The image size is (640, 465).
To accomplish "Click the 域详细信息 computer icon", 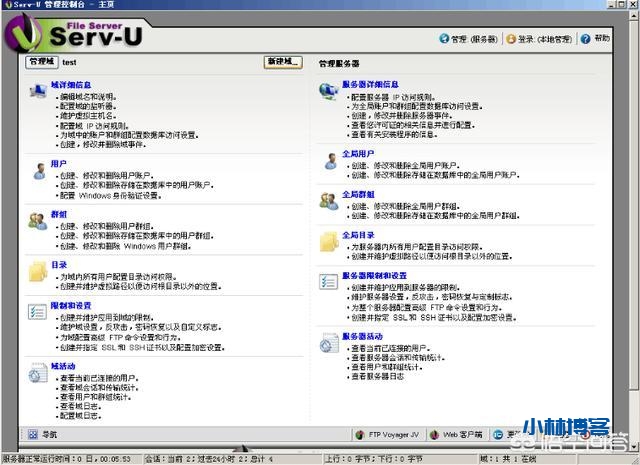I will 38,90.
